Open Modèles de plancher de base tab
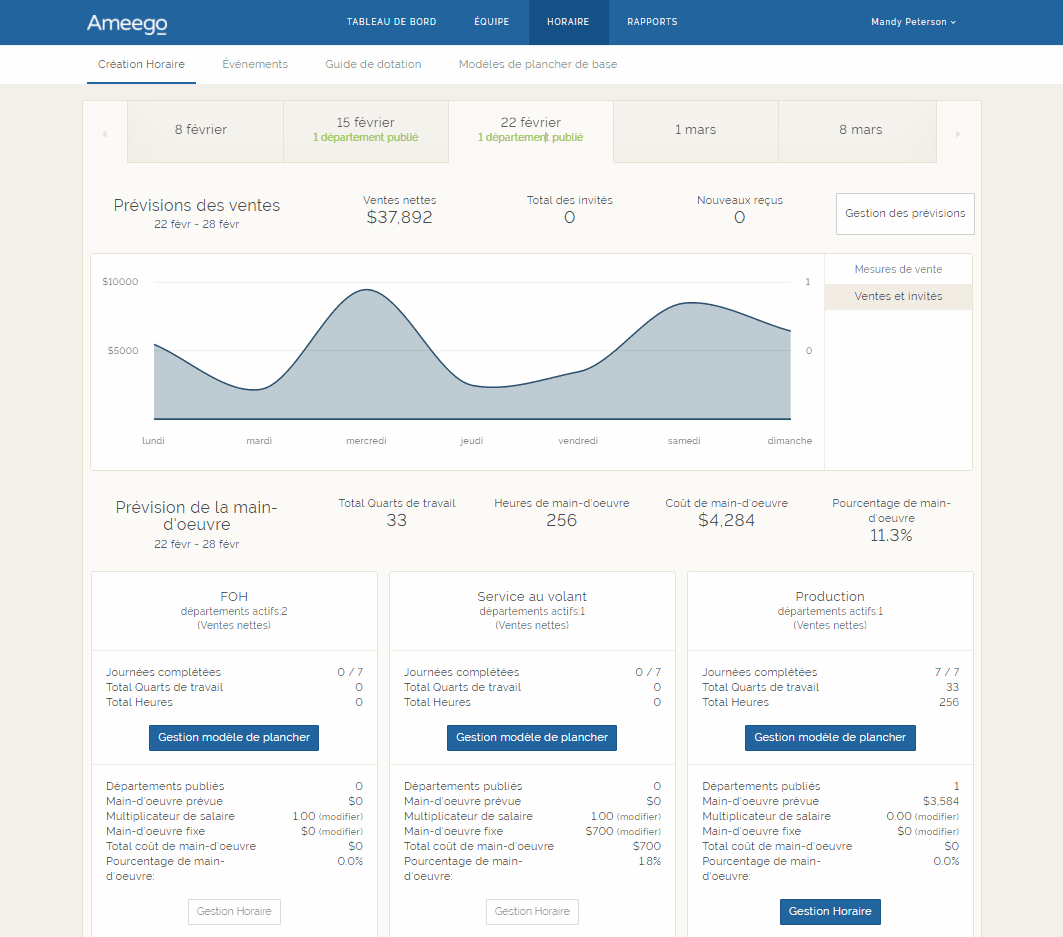Image resolution: width=1063 pixels, height=937 pixels. coord(538,64)
